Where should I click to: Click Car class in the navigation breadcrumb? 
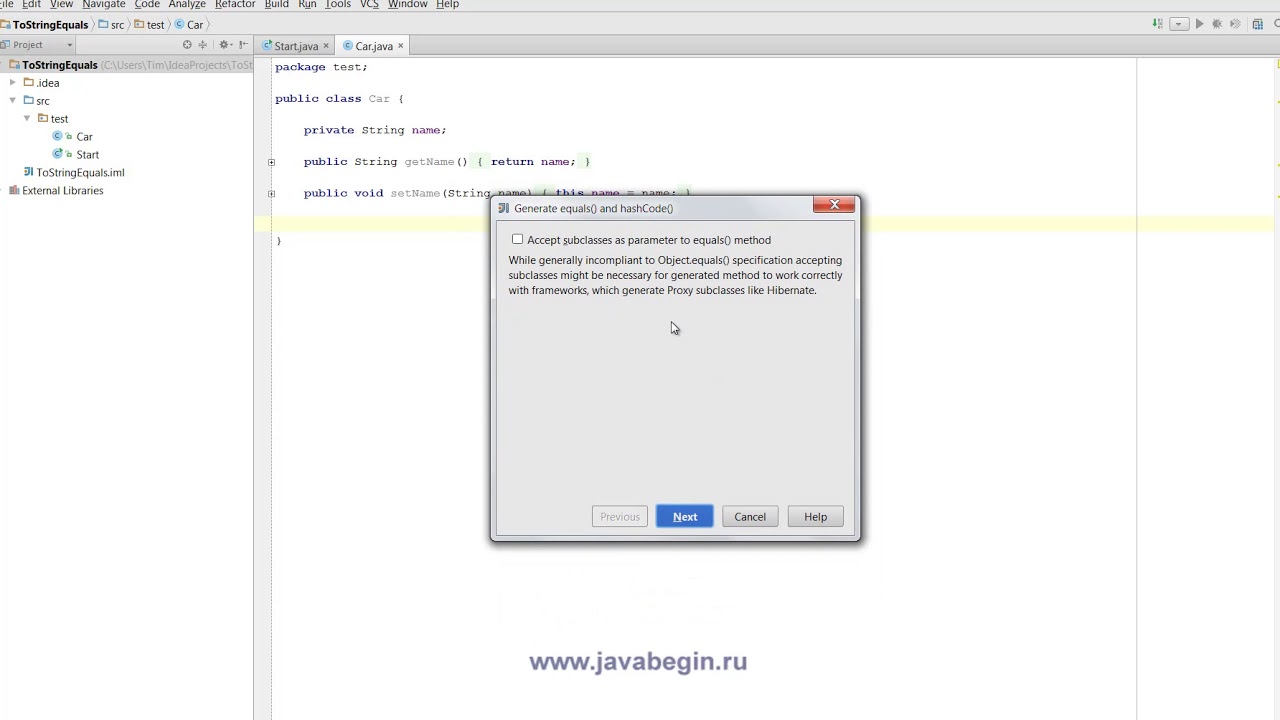tap(189, 25)
